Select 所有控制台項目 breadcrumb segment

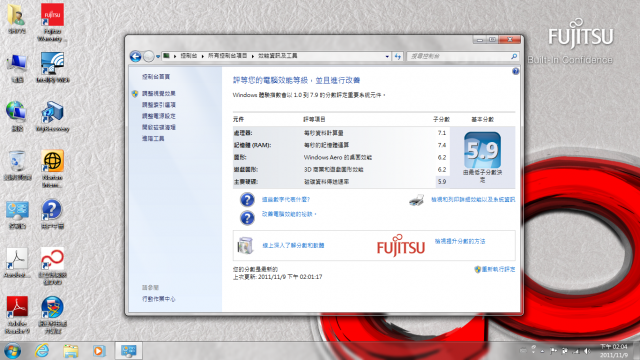227,56
